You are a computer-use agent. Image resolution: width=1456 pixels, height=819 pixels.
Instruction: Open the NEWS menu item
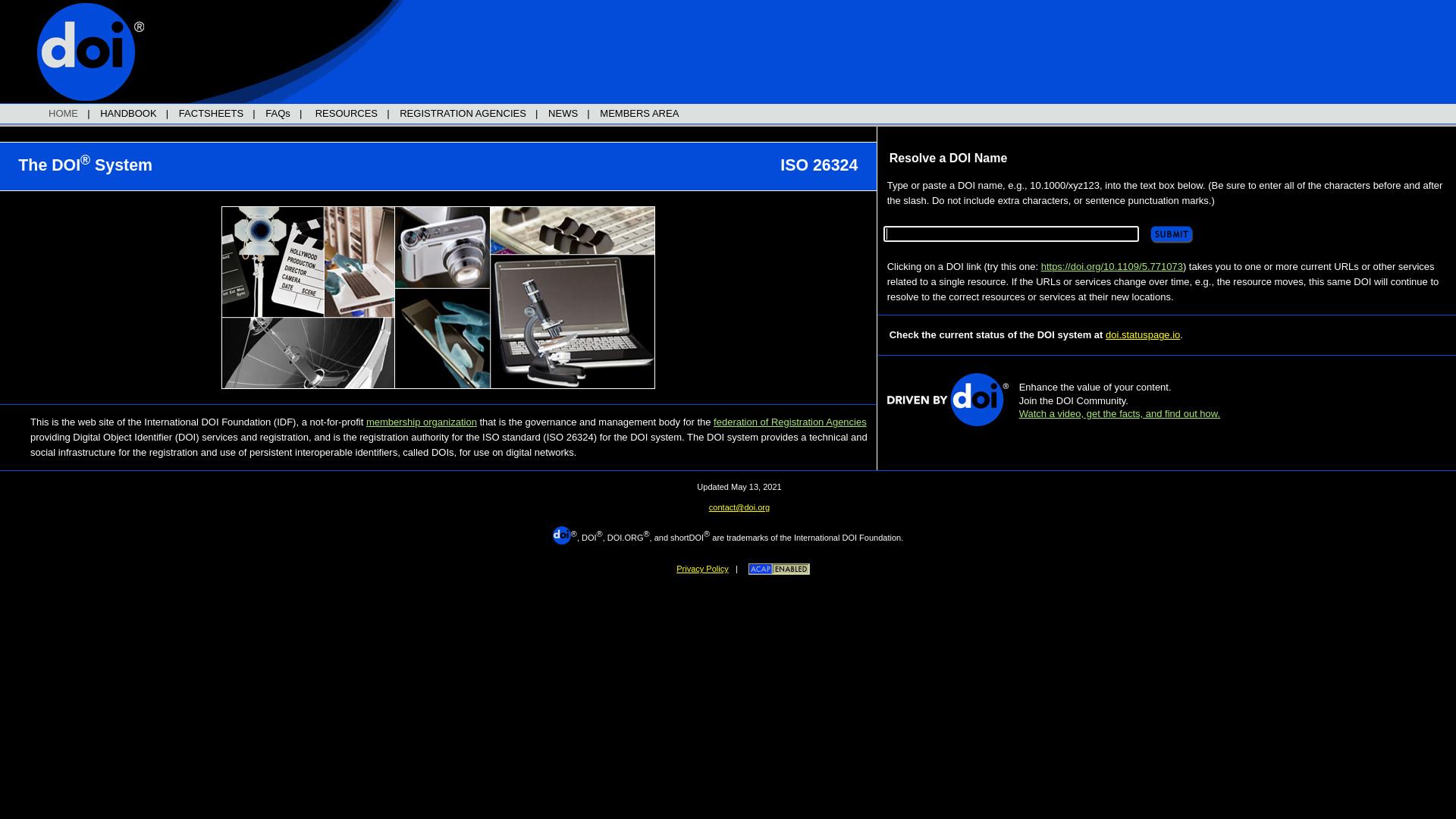pos(563,114)
